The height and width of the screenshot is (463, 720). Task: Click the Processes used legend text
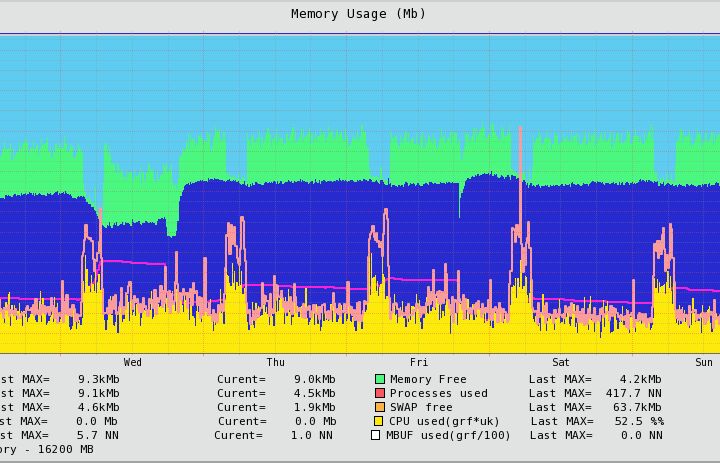(439, 394)
